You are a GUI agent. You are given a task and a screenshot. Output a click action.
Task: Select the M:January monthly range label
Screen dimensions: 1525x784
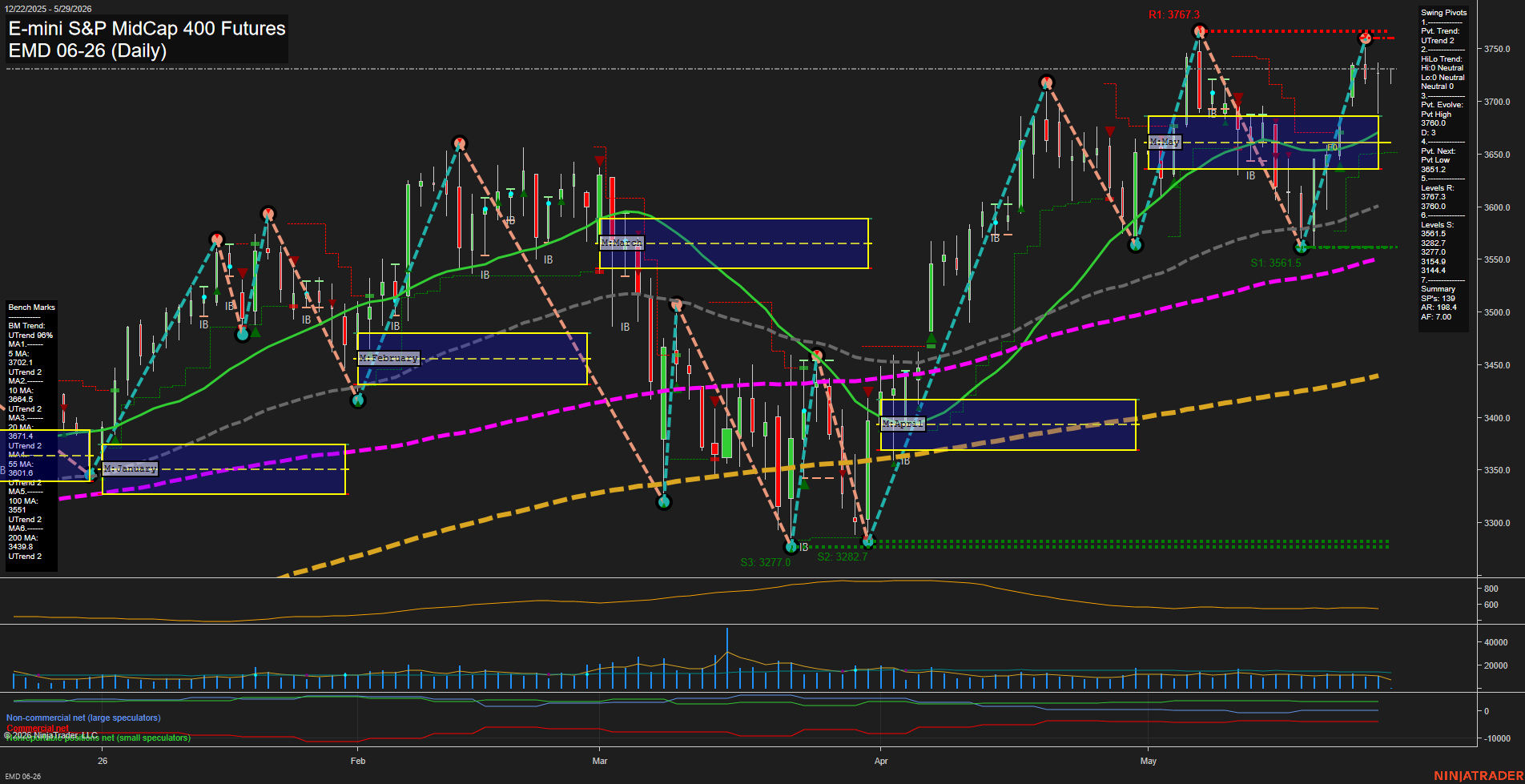[131, 468]
